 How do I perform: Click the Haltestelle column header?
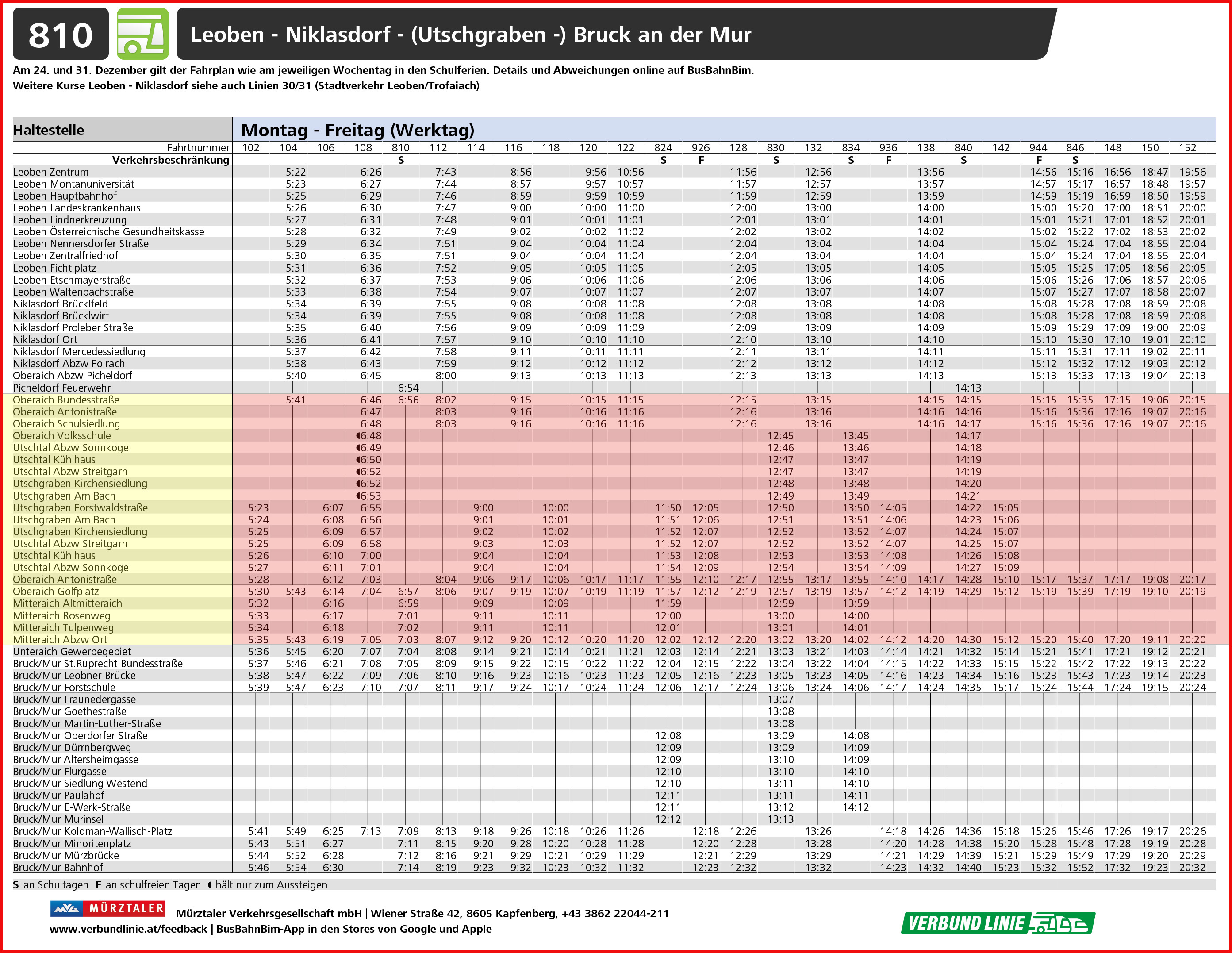click(49, 130)
